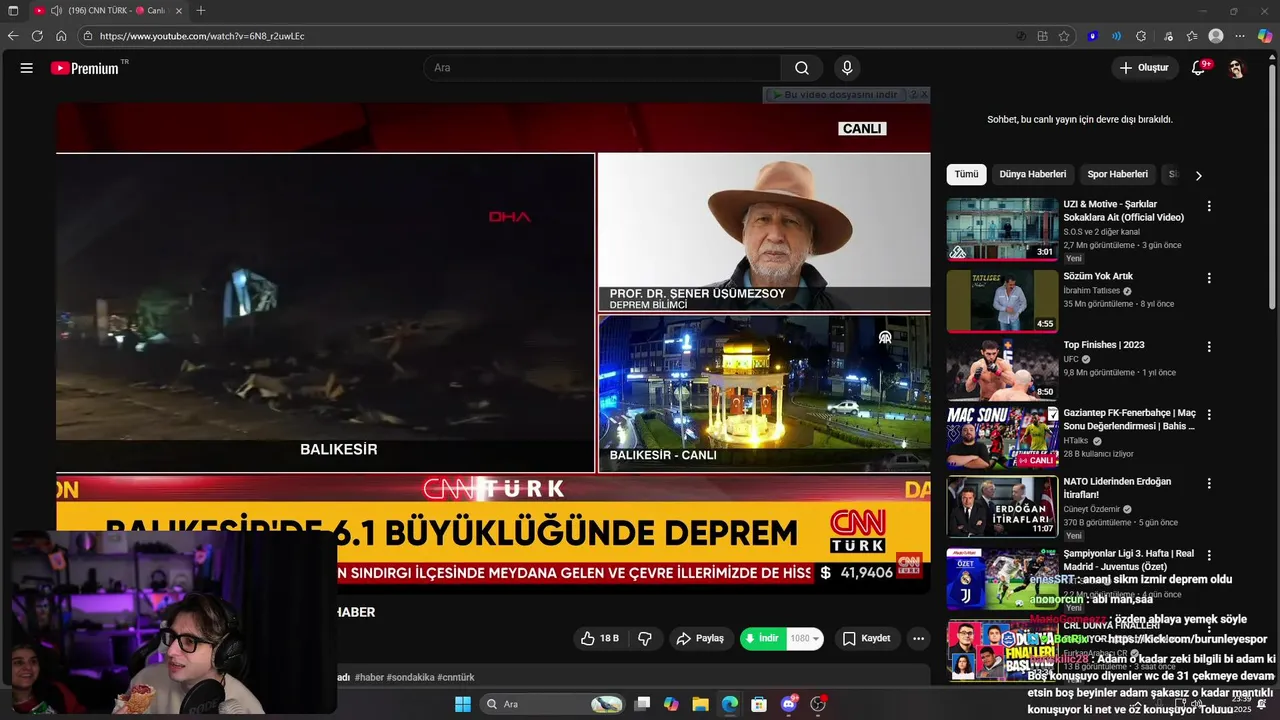Go back with browser back arrow
Screen dimensions: 1280x720
(x=13, y=36)
